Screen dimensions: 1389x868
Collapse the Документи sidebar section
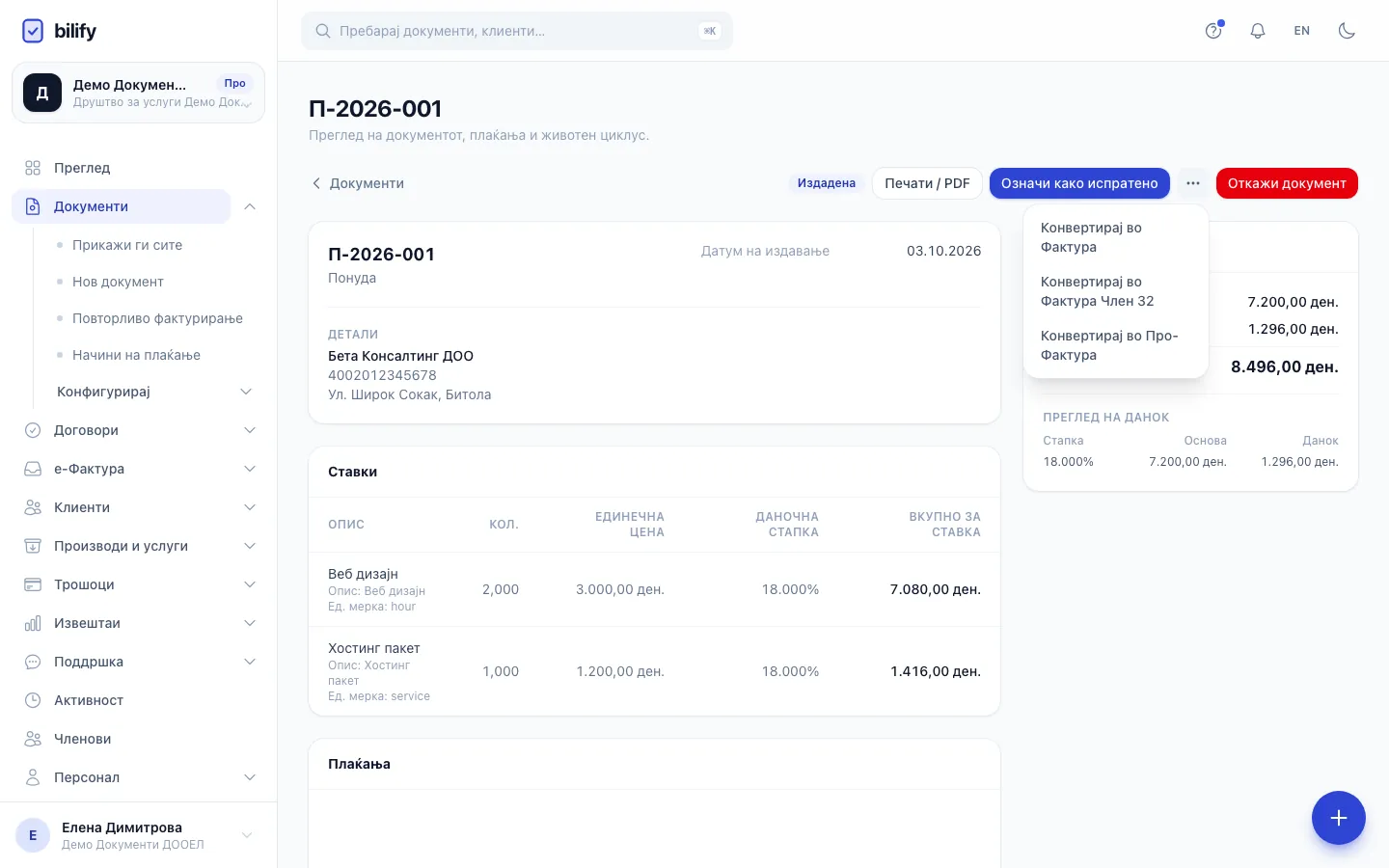click(x=250, y=206)
